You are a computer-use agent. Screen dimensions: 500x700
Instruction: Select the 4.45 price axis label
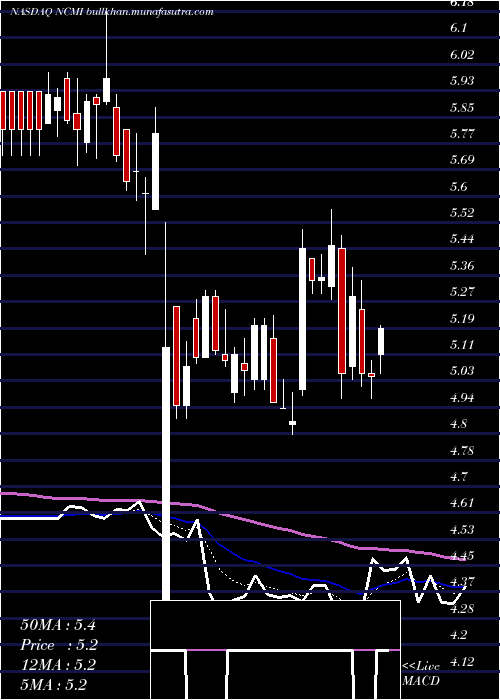462,556
